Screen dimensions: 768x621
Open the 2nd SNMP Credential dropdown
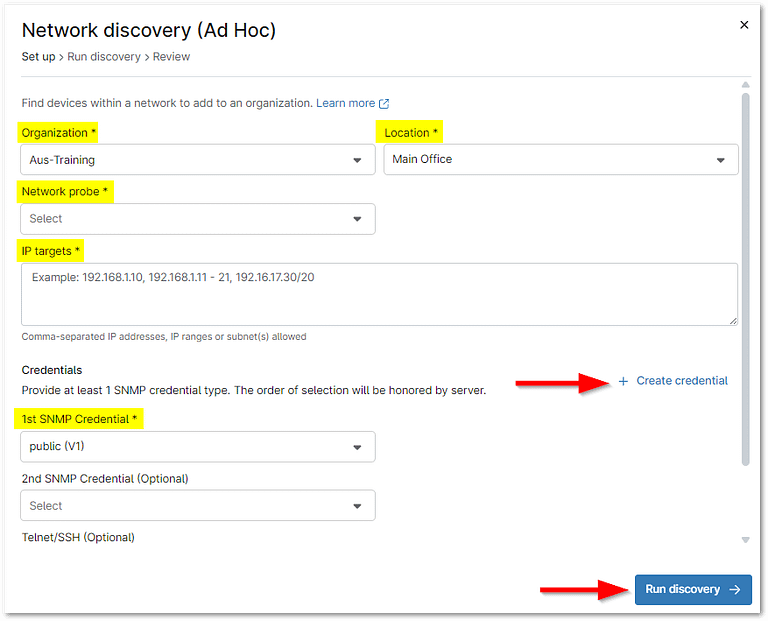tap(197, 506)
